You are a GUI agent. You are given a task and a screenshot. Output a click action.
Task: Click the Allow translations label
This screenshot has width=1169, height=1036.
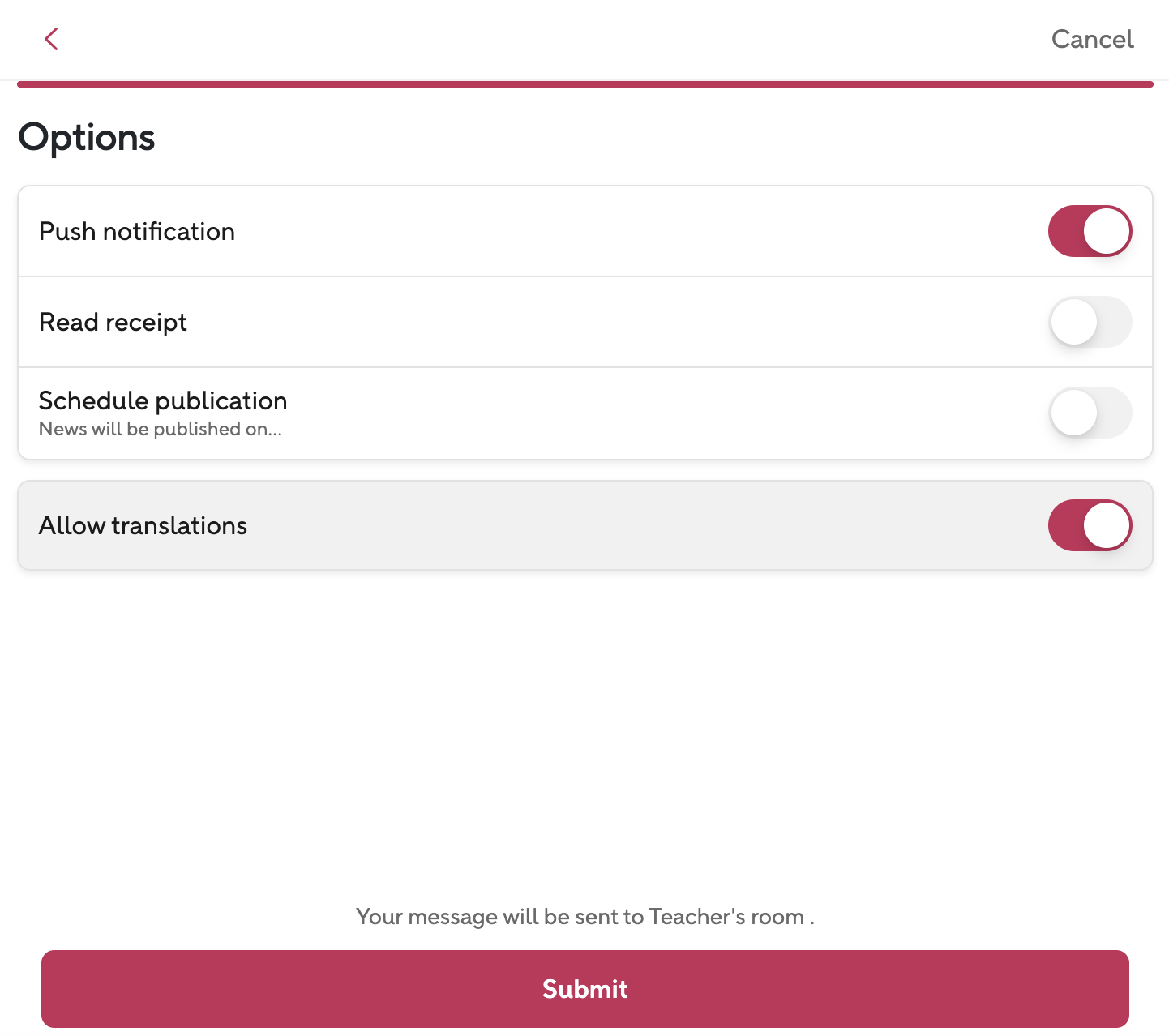point(143,526)
